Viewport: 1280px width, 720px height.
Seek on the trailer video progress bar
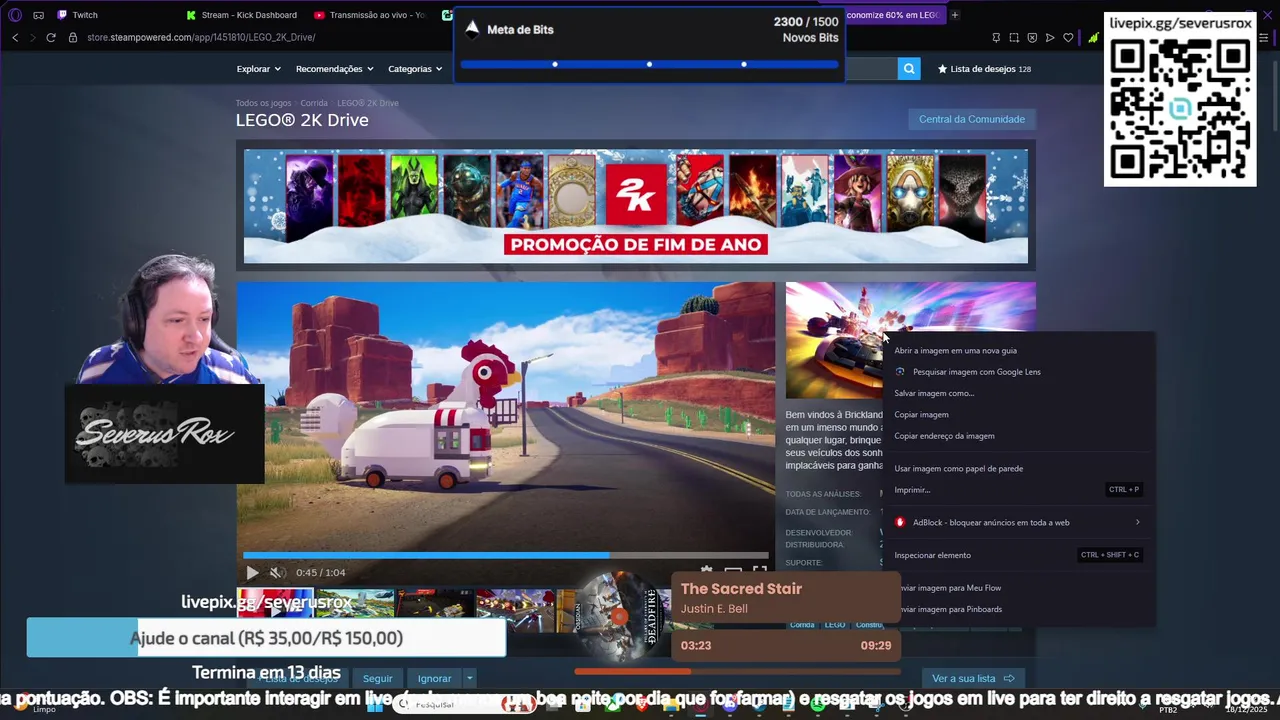506,555
